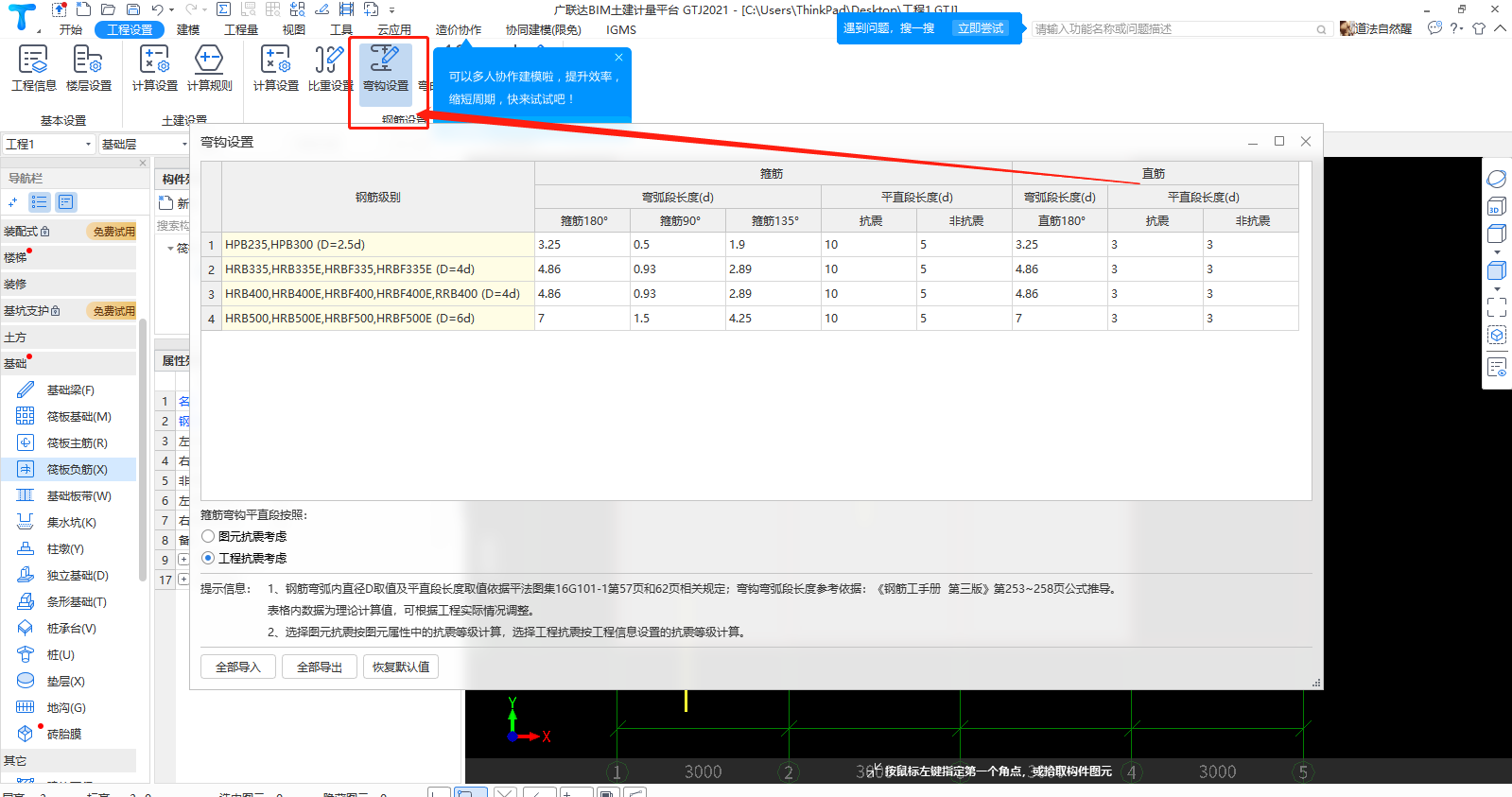The image size is (1512, 797).
Task: Click the wireframe cube view icon
Action: pos(1496,234)
